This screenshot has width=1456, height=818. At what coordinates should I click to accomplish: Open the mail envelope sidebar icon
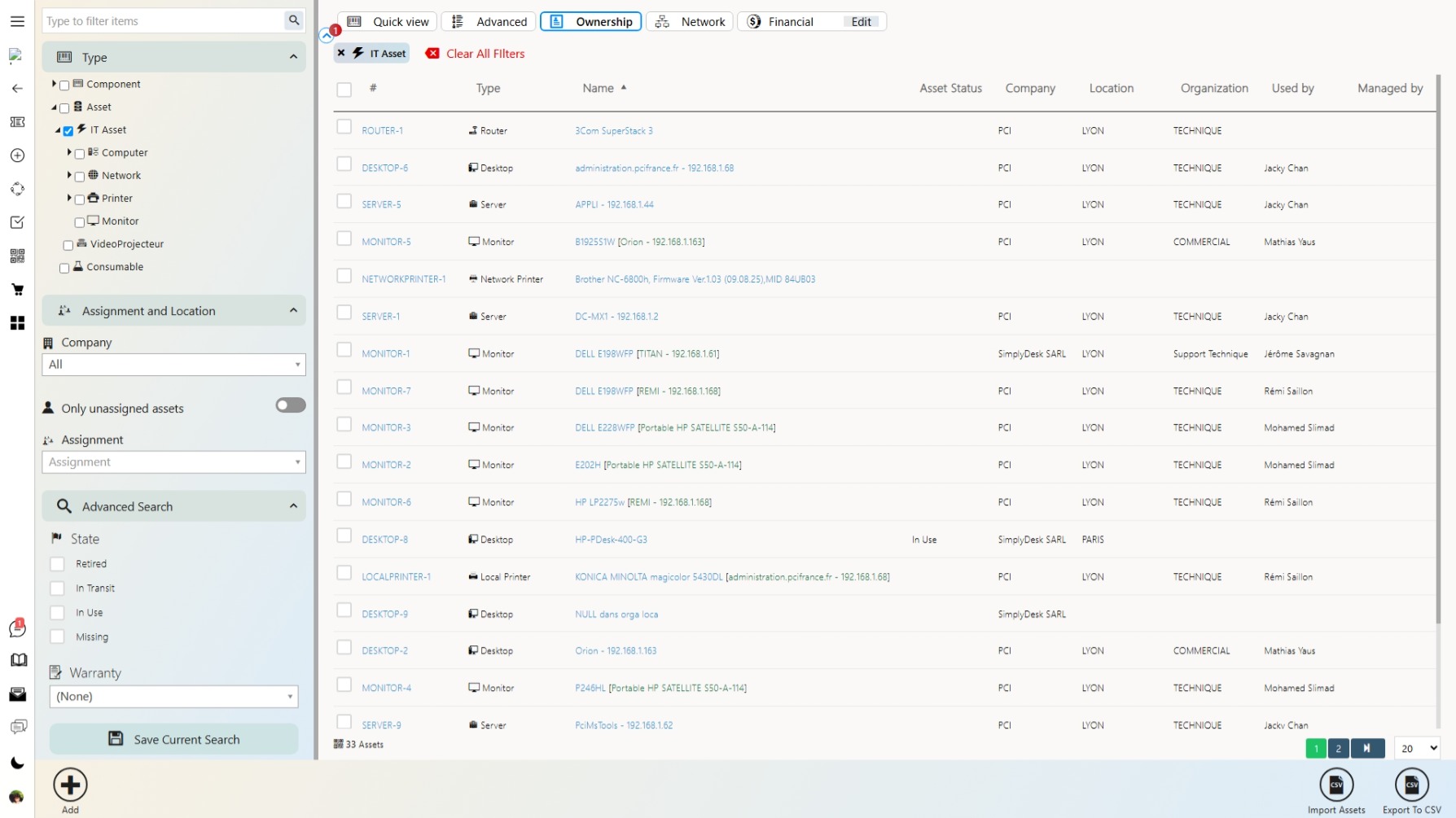[x=17, y=694]
